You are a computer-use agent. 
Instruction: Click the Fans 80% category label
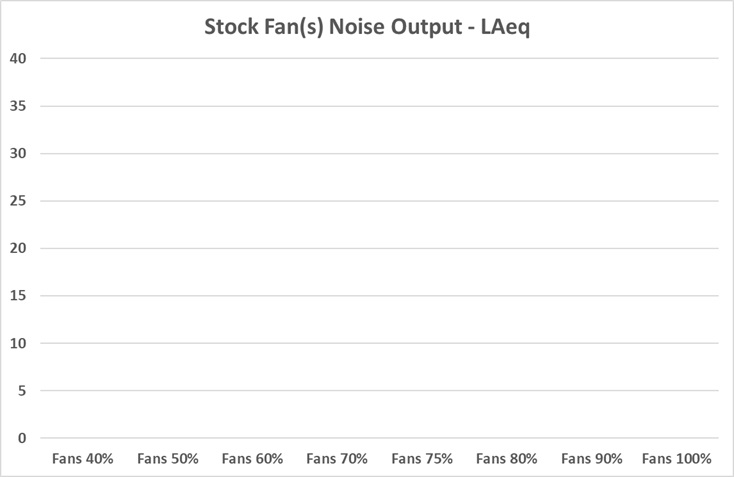[507, 459]
